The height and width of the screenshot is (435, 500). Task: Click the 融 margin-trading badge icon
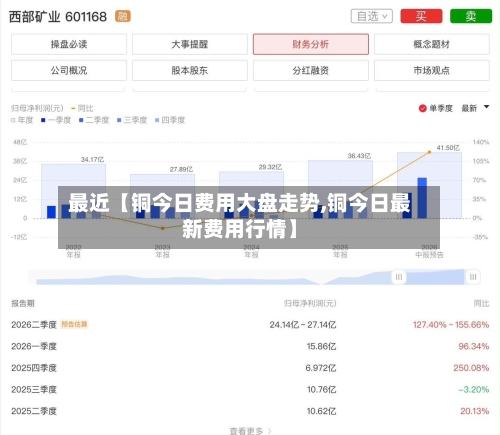click(x=123, y=16)
